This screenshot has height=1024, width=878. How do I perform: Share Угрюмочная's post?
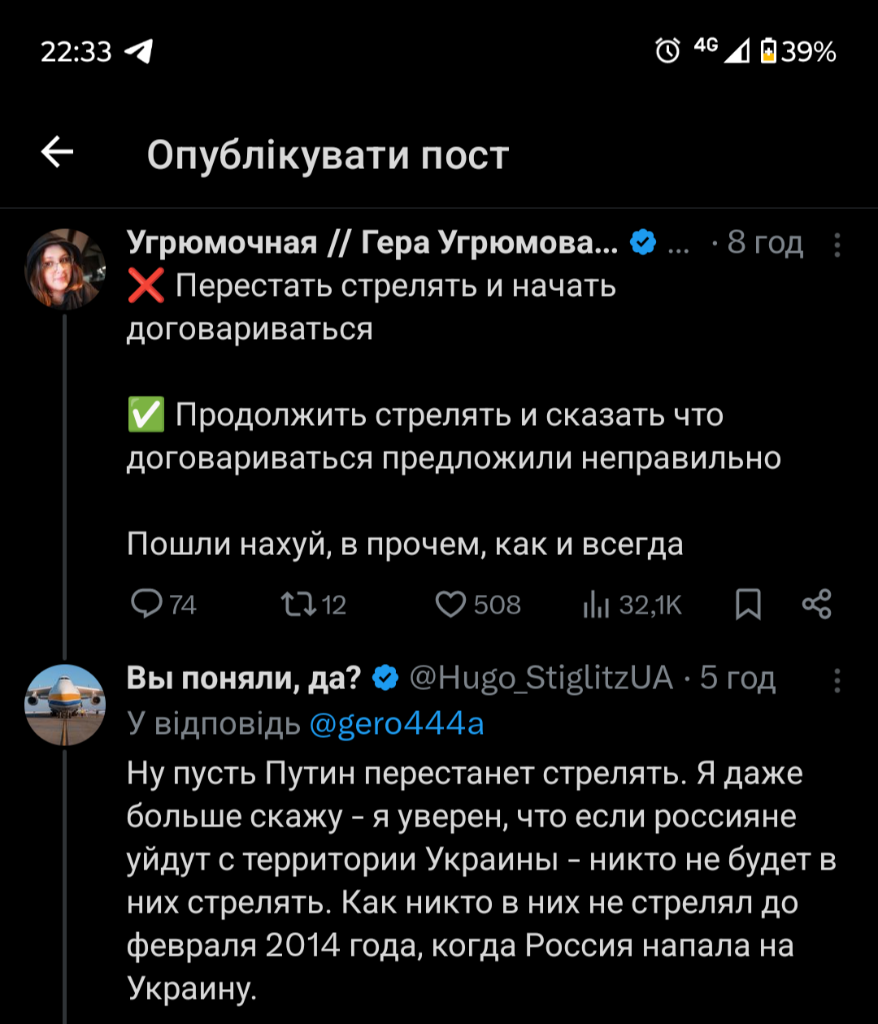pyautogui.click(x=817, y=603)
